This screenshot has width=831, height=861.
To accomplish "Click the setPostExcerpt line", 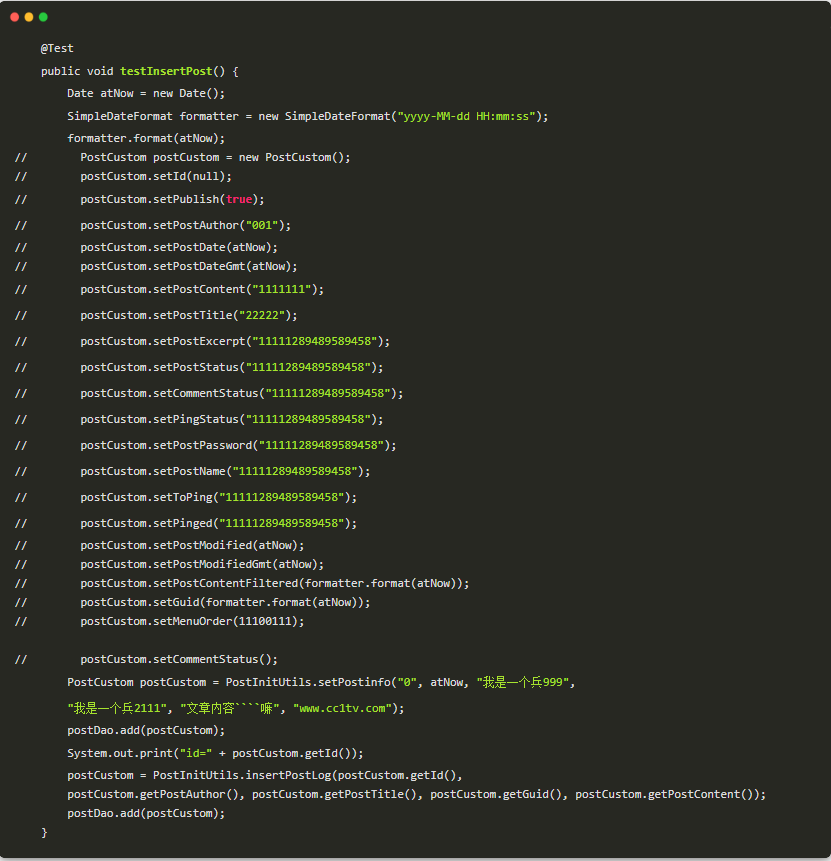I will (235, 342).
